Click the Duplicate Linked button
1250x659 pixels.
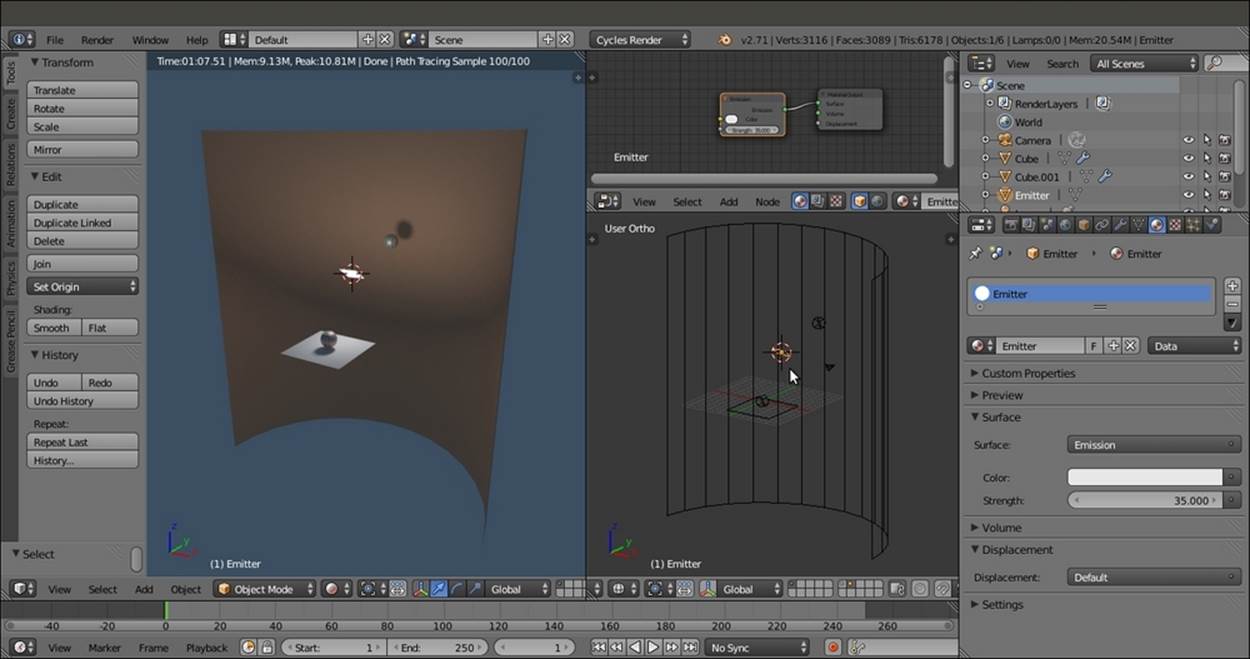tap(82, 223)
